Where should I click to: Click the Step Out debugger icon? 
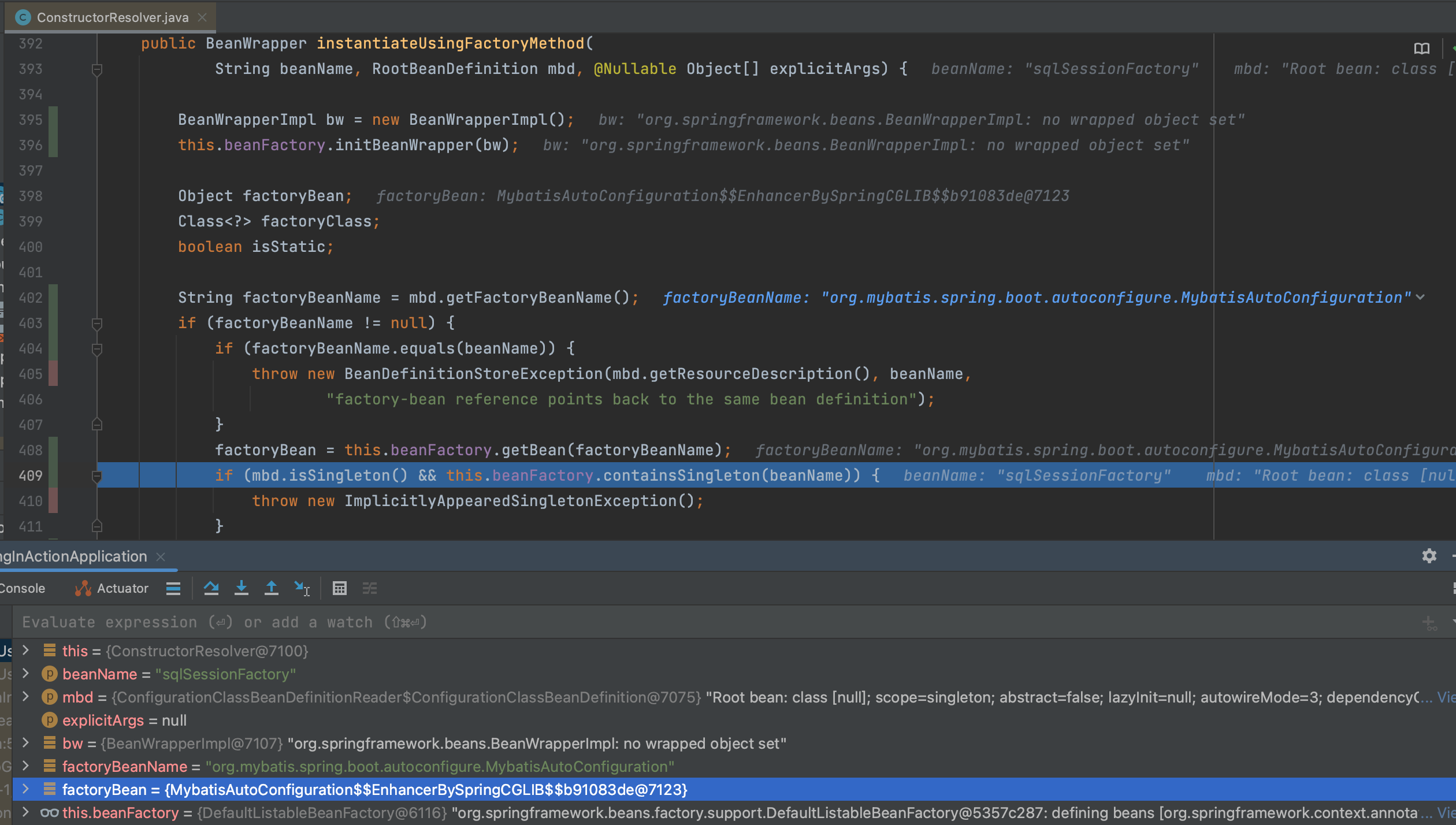point(271,588)
